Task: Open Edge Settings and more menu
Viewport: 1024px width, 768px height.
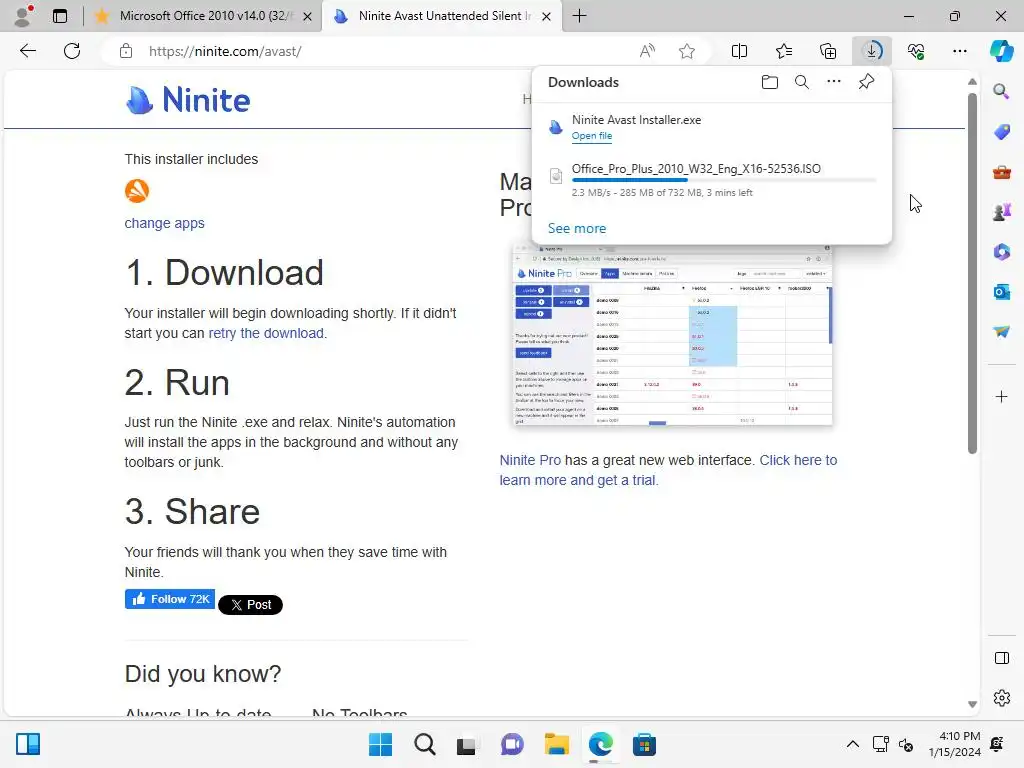Action: coord(959,51)
